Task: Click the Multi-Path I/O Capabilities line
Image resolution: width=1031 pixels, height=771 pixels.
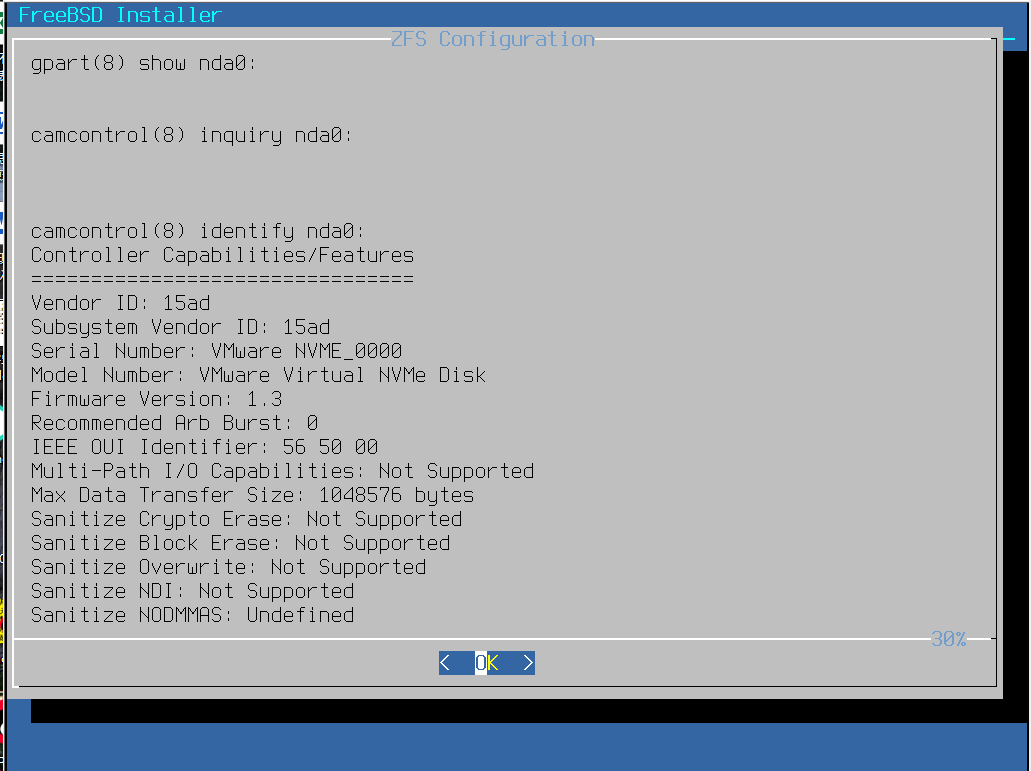Action: coord(282,471)
